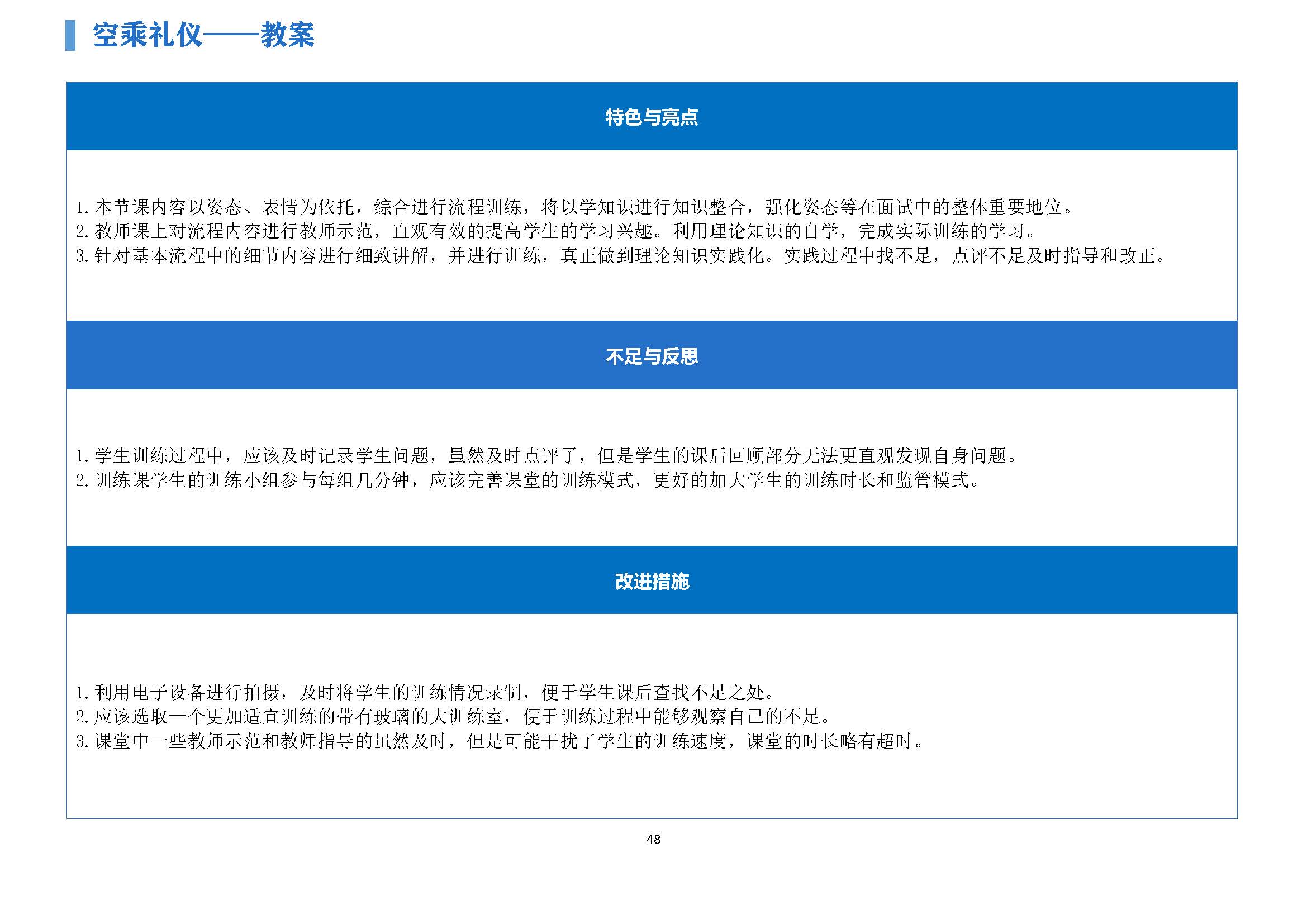Image resolution: width=1307 pixels, height=924 pixels.
Task: Select the 改进措施 section header
Action: (652, 580)
